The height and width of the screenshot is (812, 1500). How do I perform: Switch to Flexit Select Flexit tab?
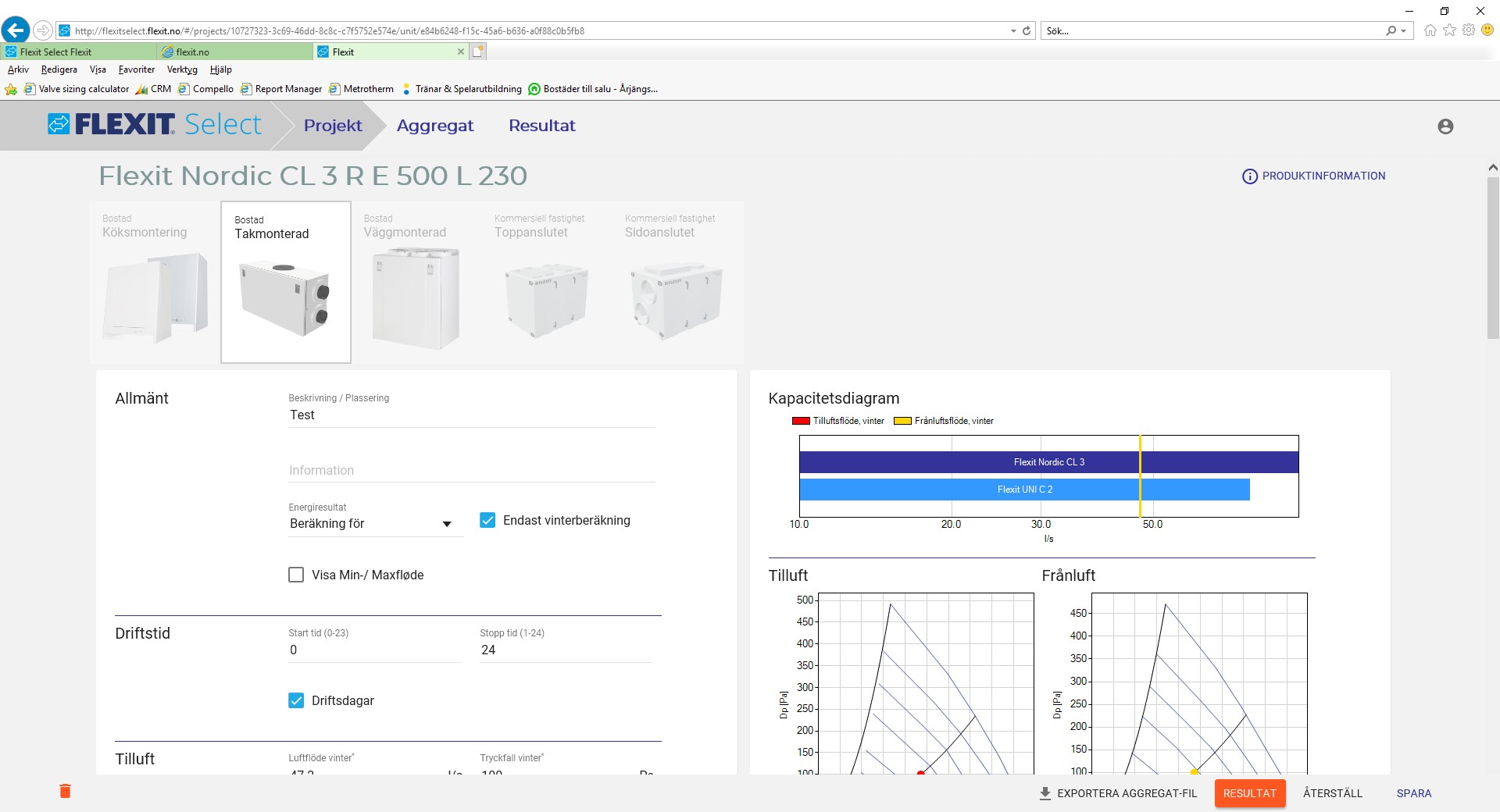coord(78,52)
